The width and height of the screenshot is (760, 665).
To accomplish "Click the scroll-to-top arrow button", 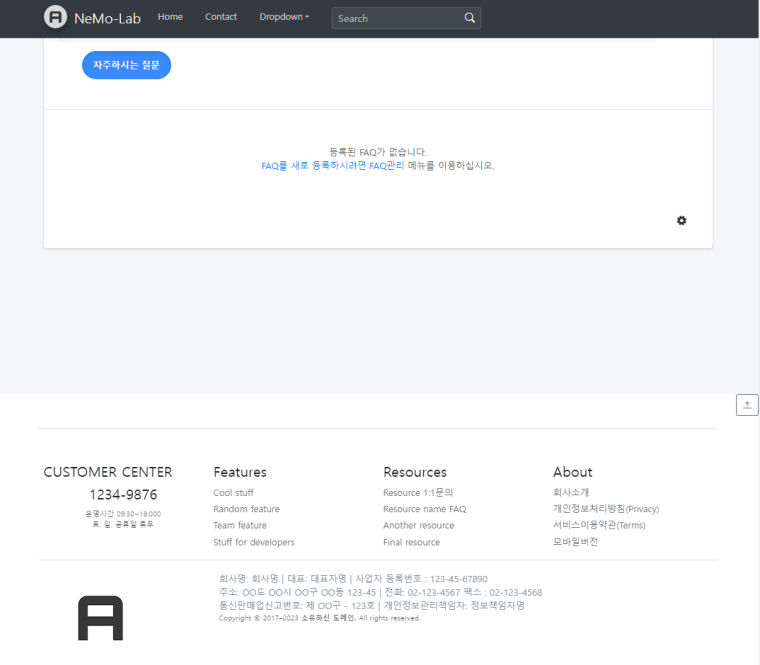I will tap(747, 404).
